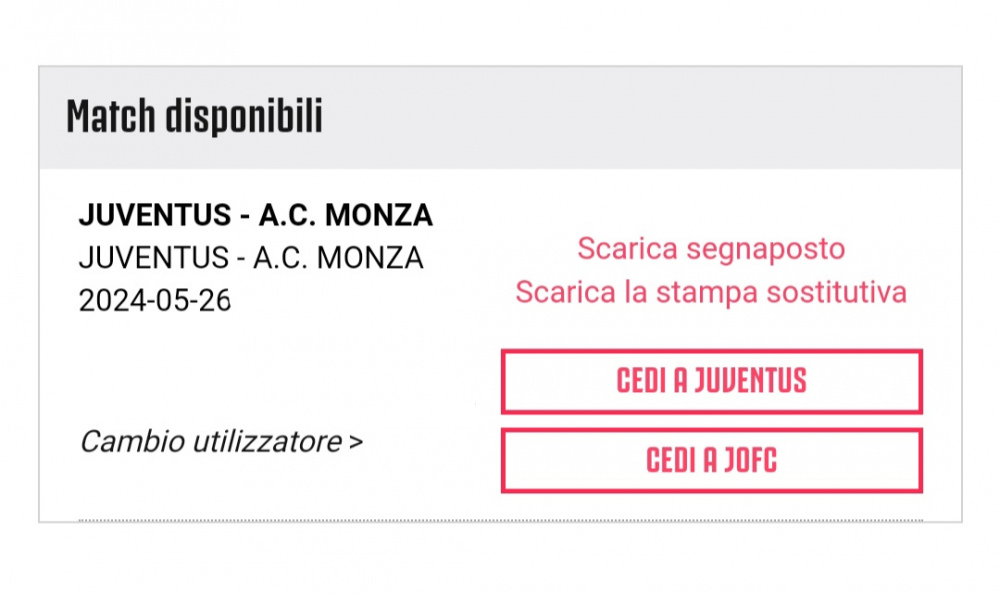Click the Scarica segnaposto link
The height and width of the screenshot is (595, 1000).
coord(711,249)
